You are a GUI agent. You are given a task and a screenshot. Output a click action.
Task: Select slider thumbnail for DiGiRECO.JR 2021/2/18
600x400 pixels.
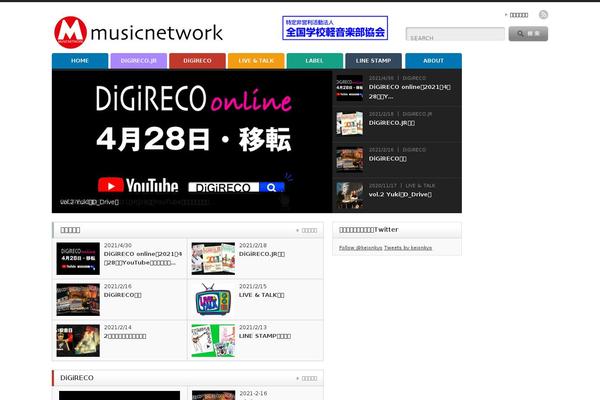tap(349, 124)
